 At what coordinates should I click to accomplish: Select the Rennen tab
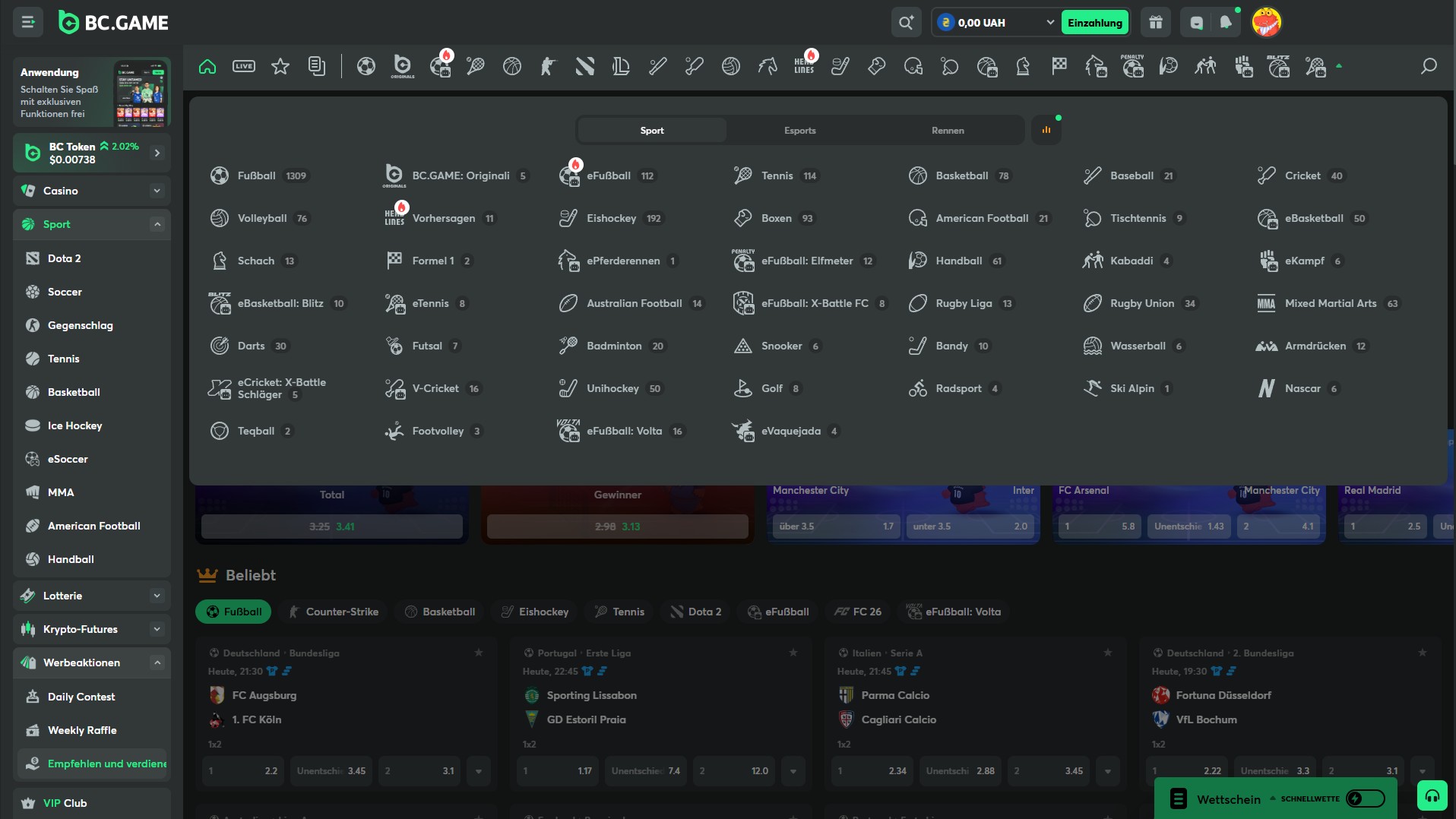point(948,131)
